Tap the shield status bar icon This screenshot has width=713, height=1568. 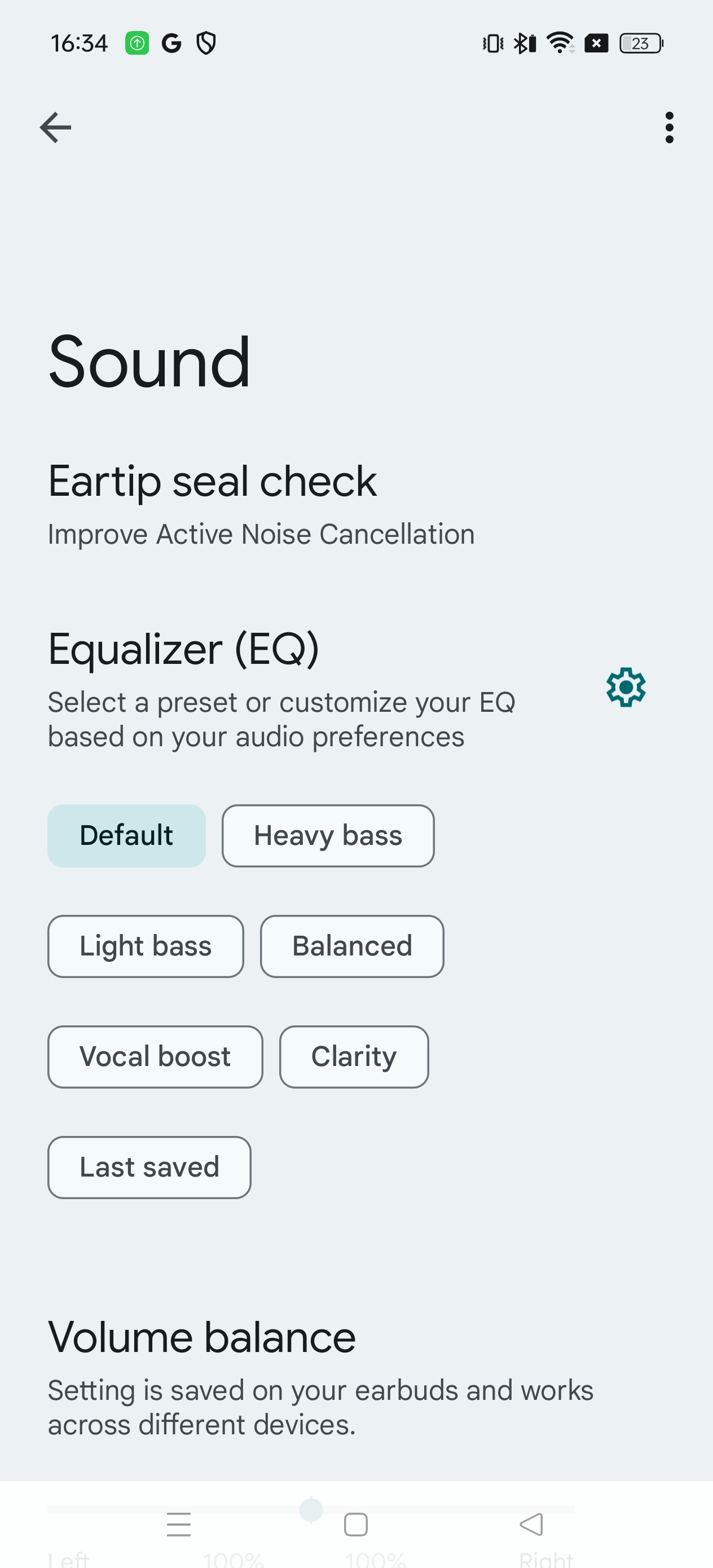tap(206, 43)
